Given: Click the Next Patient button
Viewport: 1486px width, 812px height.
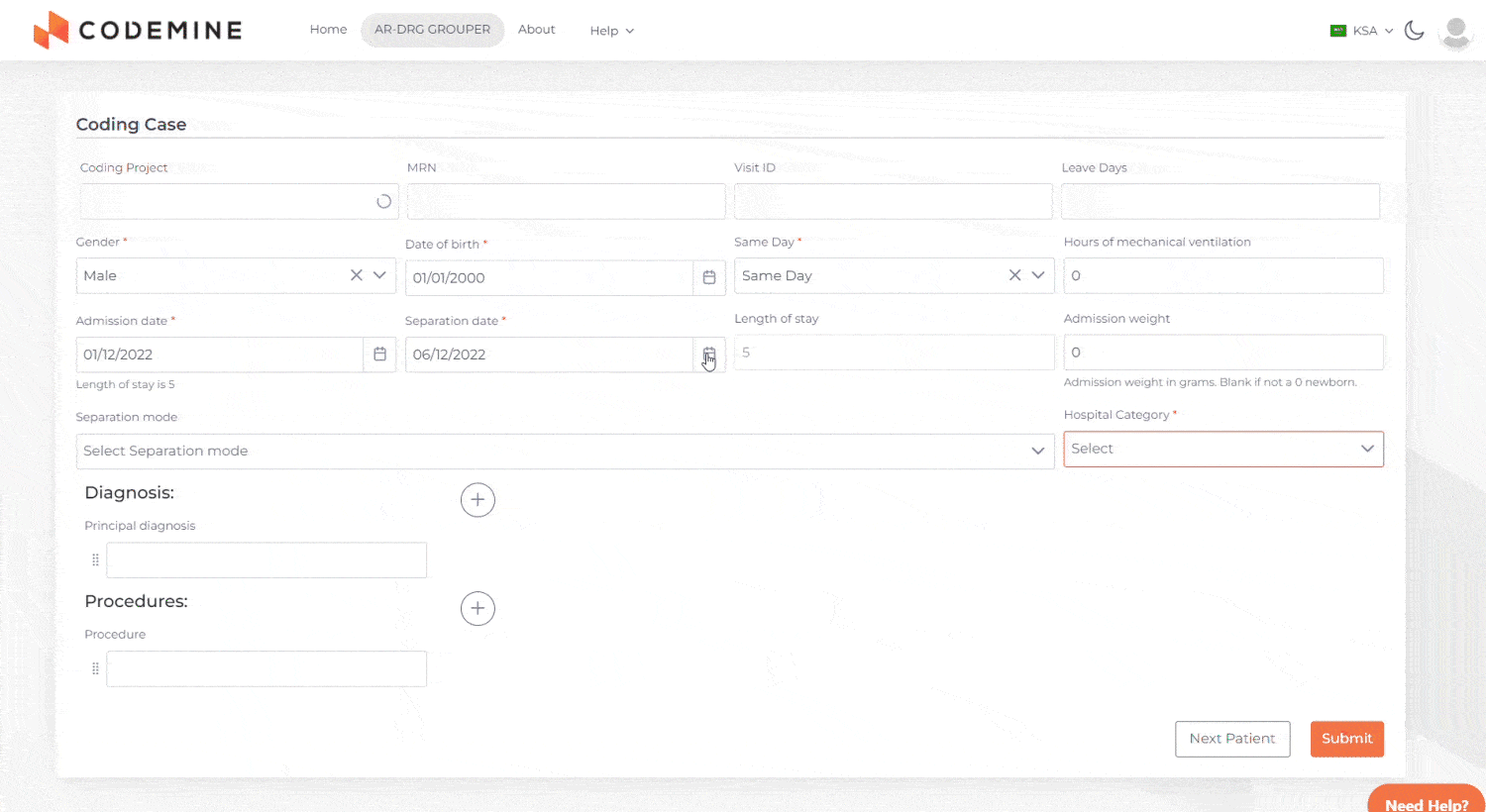Looking at the screenshot, I should click(x=1232, y=739).
